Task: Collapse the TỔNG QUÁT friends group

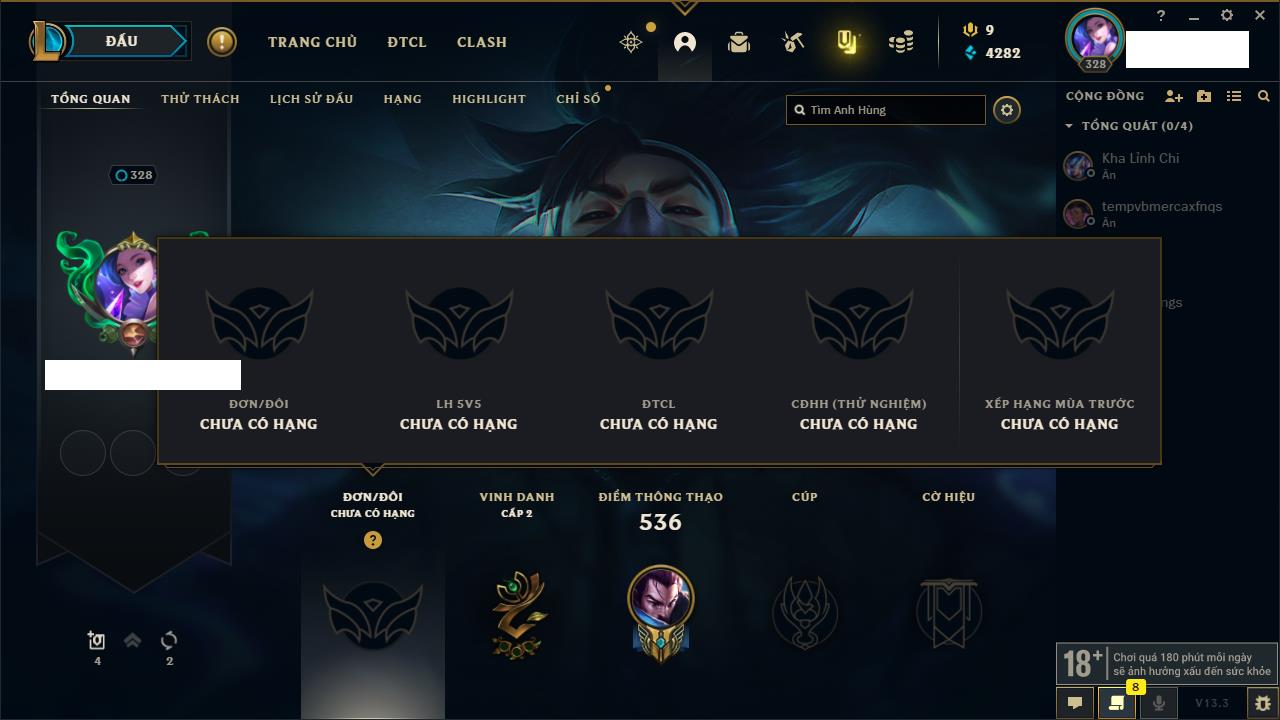Action: (1129, 126)
